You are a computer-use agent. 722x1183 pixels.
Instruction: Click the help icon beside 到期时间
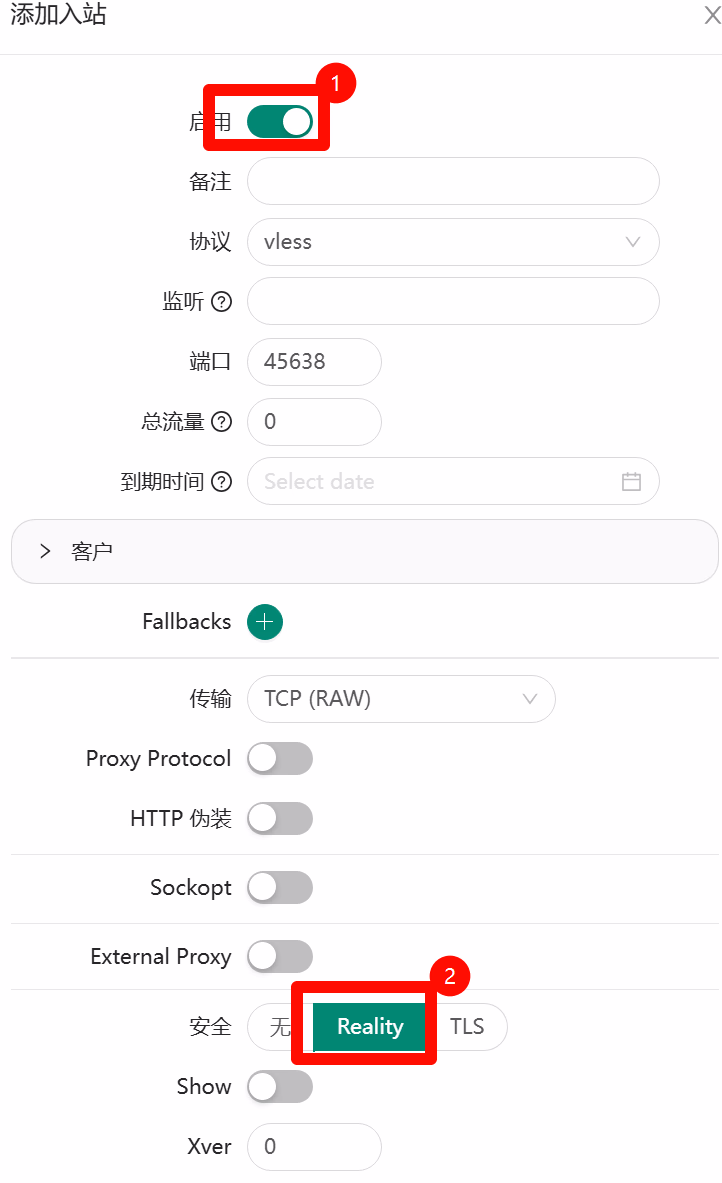tap(222, 482)
